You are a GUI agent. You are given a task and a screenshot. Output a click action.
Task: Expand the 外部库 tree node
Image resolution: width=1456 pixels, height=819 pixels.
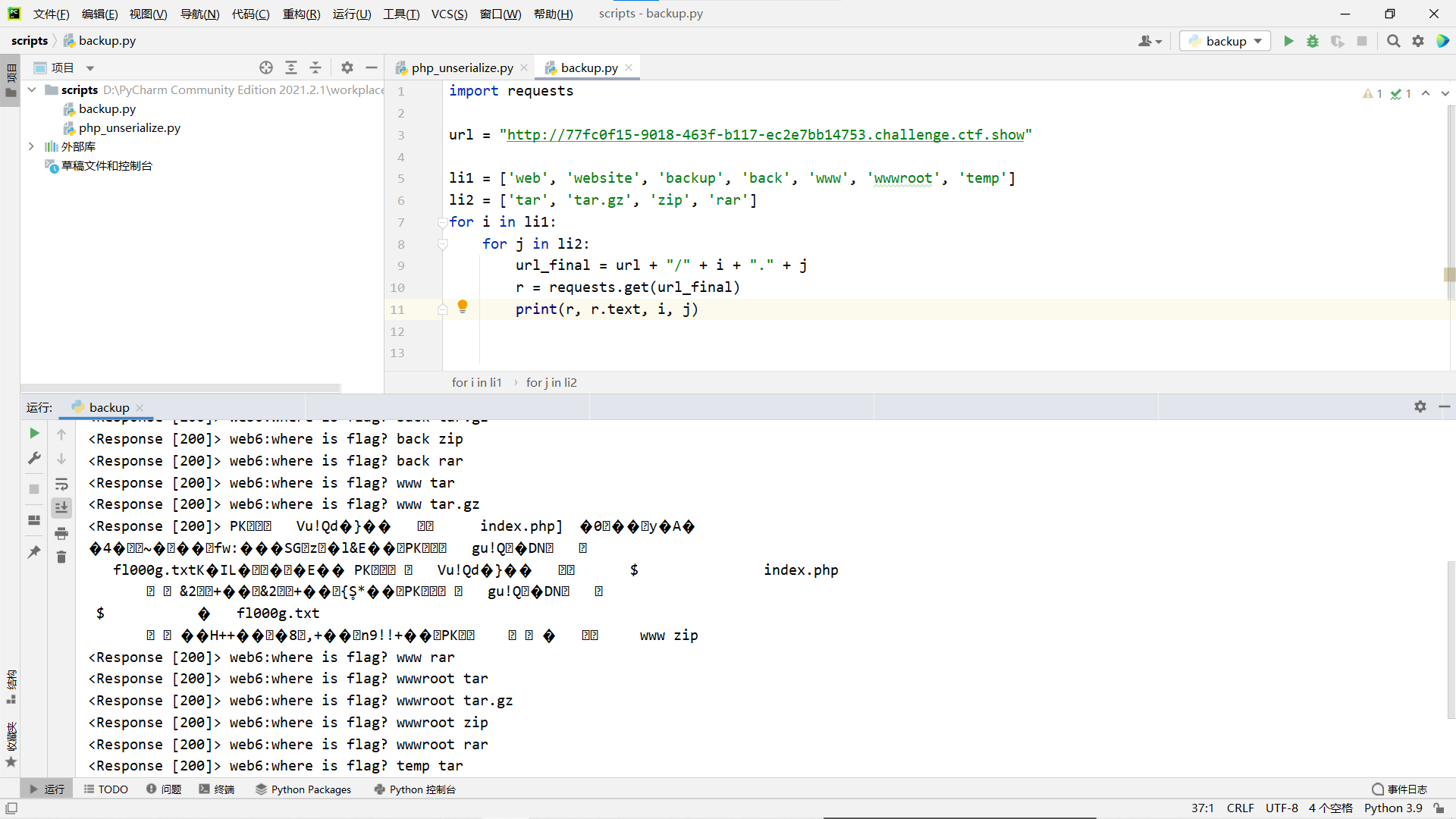[31, 146]
